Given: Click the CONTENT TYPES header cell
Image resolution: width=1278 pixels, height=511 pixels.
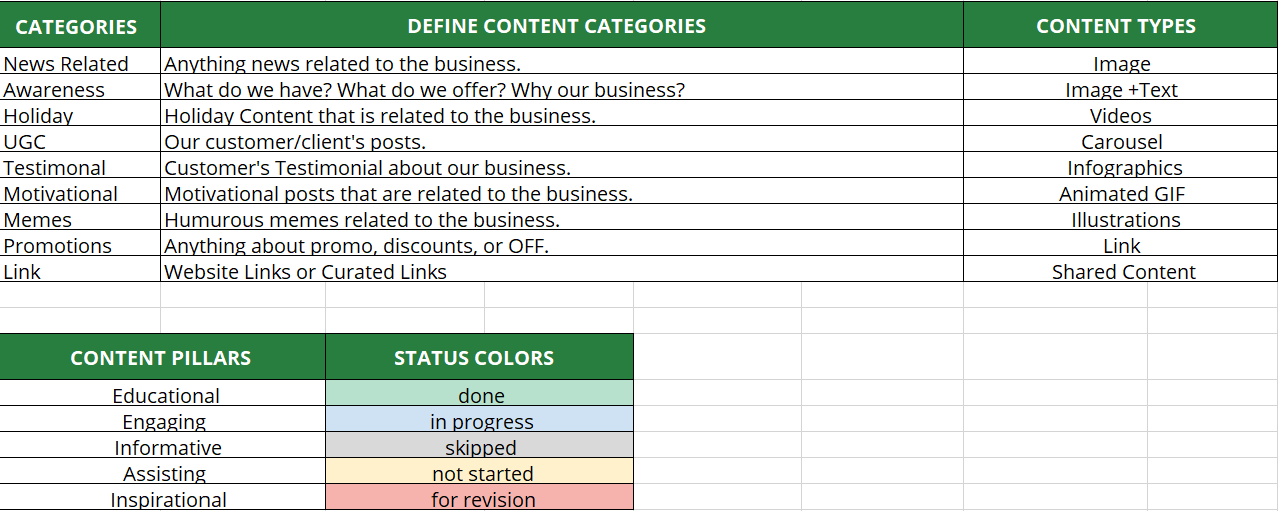Looking at the screenshot, I should click(1115, 26).
